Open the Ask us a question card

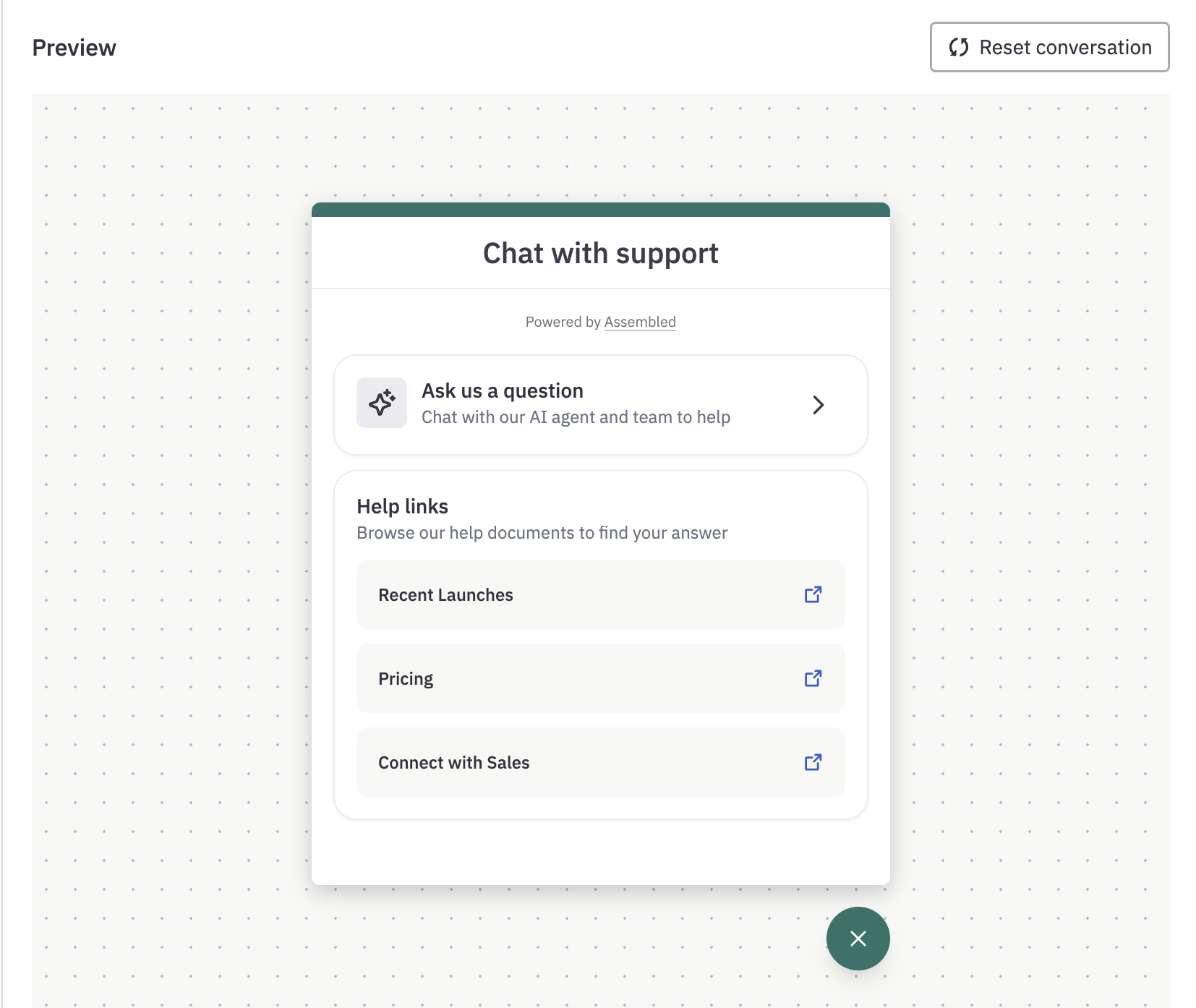[x=601, y=405]
